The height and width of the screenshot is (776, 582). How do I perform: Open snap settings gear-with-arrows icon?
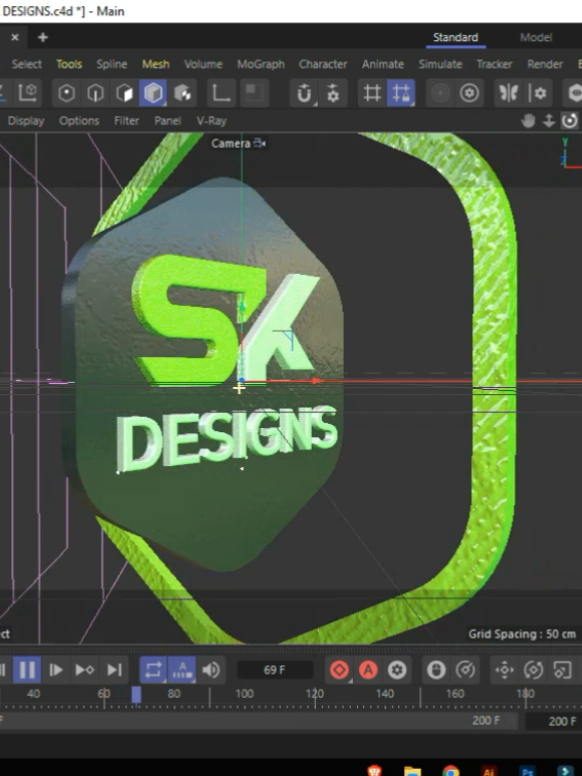point(333,93)
